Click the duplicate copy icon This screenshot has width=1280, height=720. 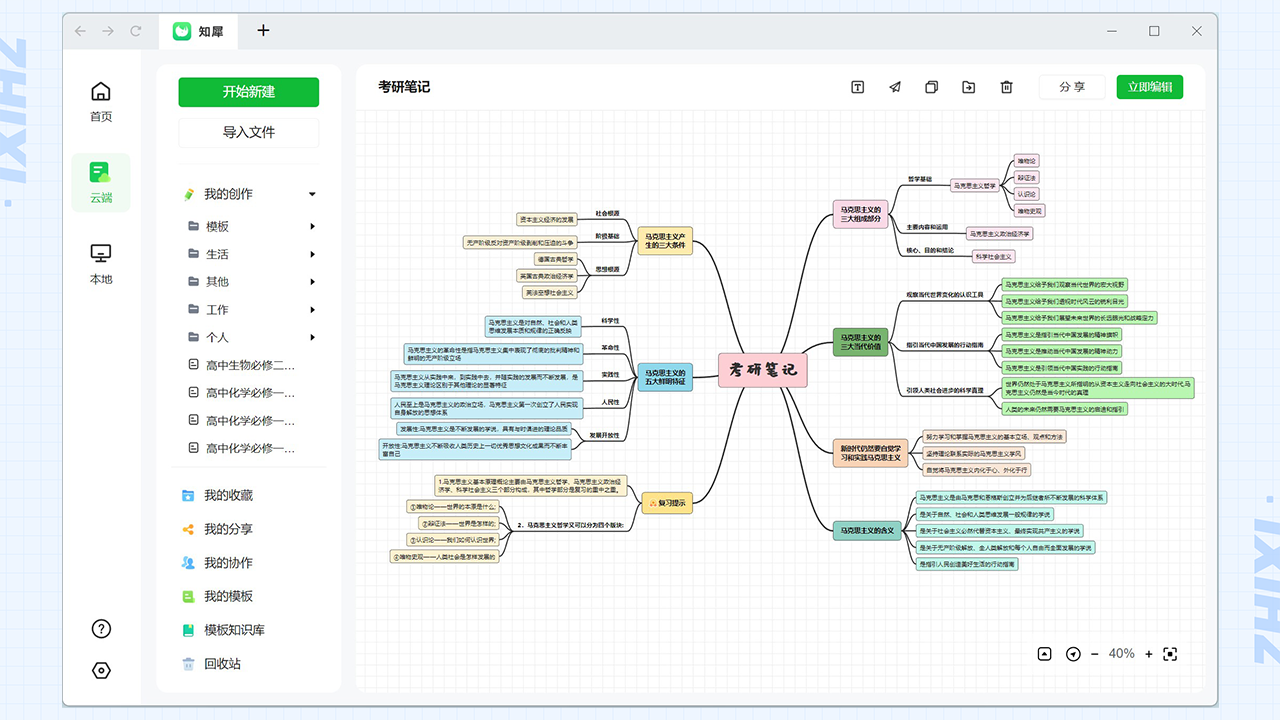932,87
